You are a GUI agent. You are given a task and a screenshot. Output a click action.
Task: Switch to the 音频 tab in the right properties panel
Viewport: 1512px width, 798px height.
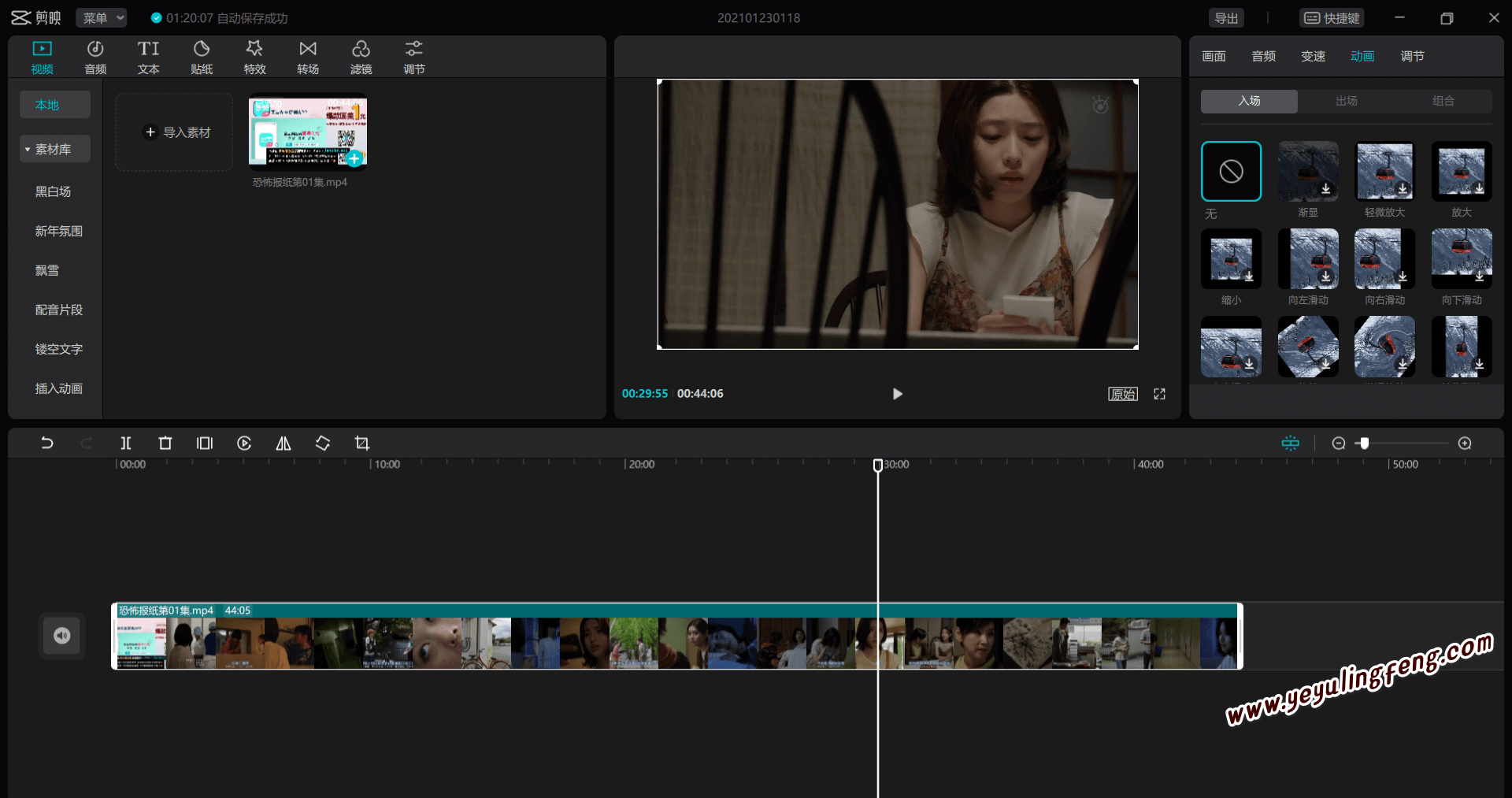pos(1263,57)
